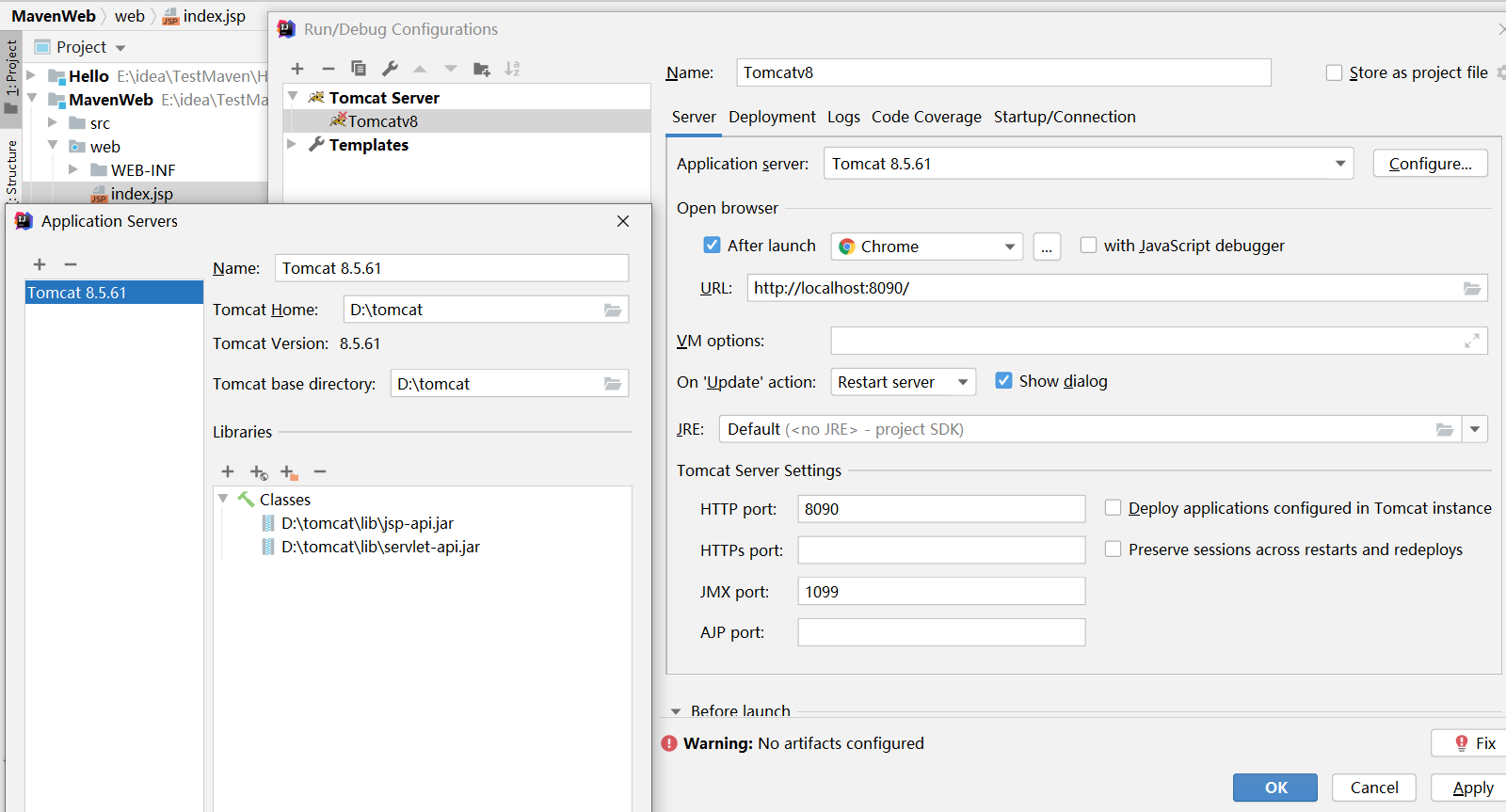Expand Templates tree node
This screenshot has height=812, width=1506.
click(292, 144)
